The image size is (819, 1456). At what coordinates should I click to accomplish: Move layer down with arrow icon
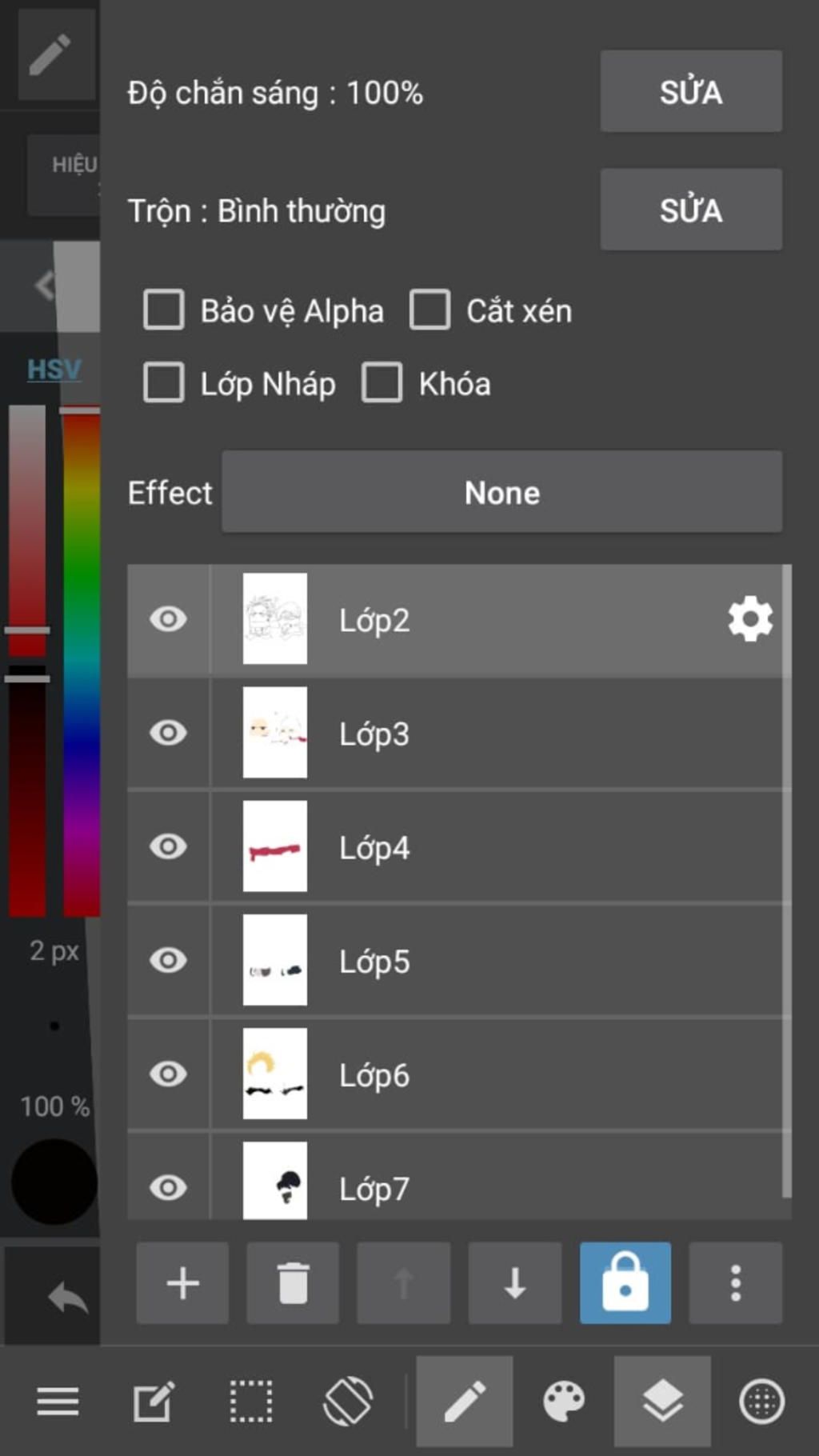click(x=515, y=1283)
